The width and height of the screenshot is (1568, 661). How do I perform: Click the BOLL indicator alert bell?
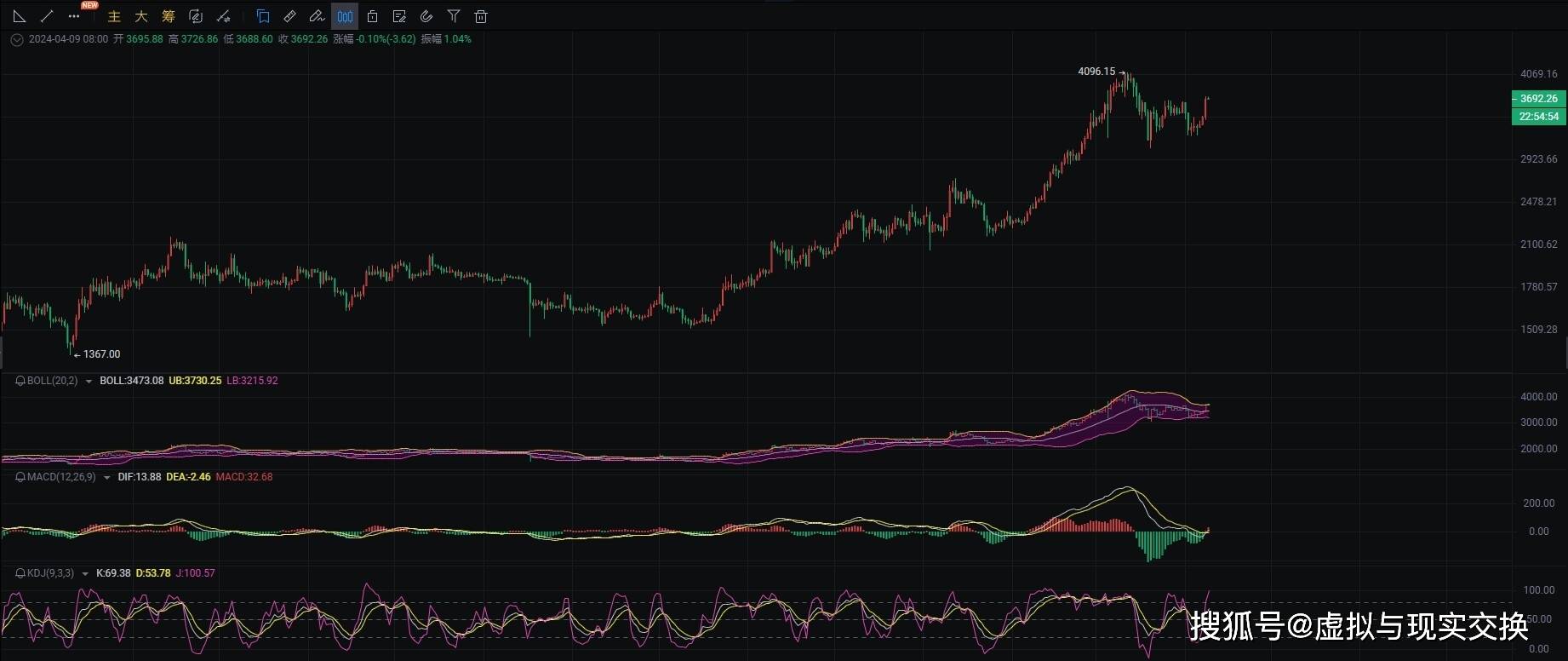tap(20, 381)
